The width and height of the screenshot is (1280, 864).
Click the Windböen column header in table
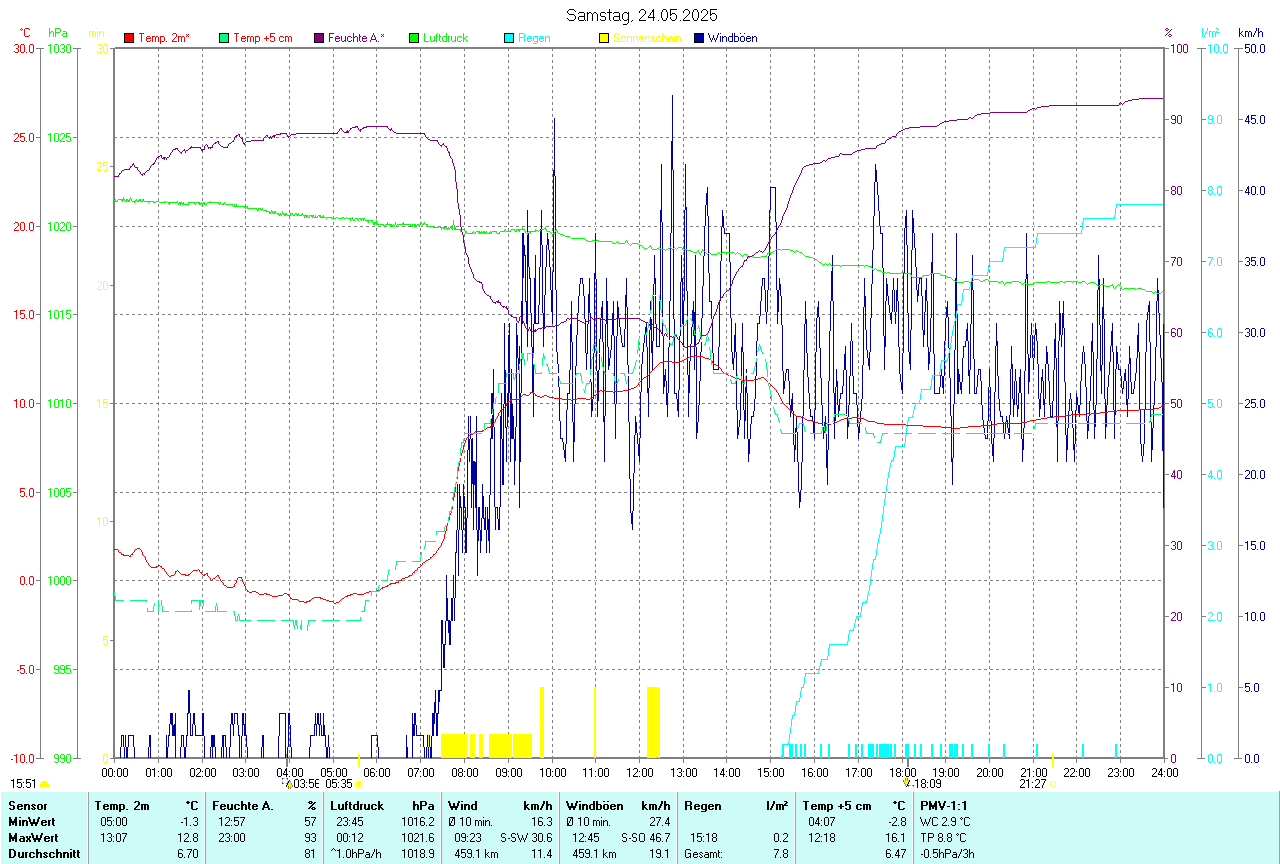594,806
